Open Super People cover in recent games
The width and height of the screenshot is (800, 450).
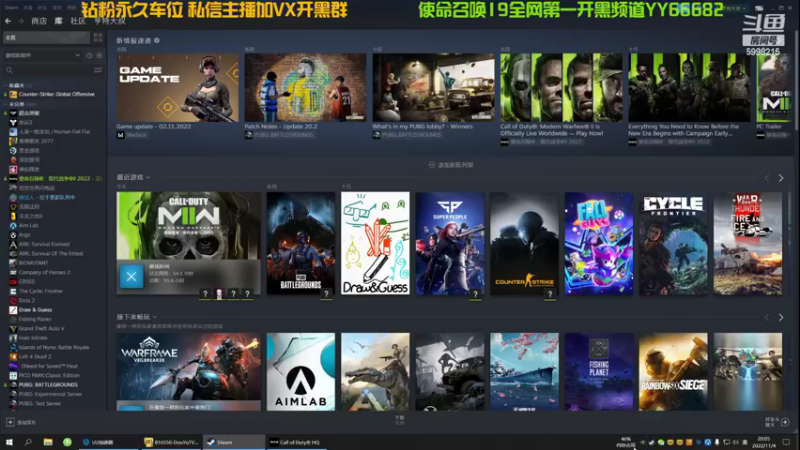point(449,243)
